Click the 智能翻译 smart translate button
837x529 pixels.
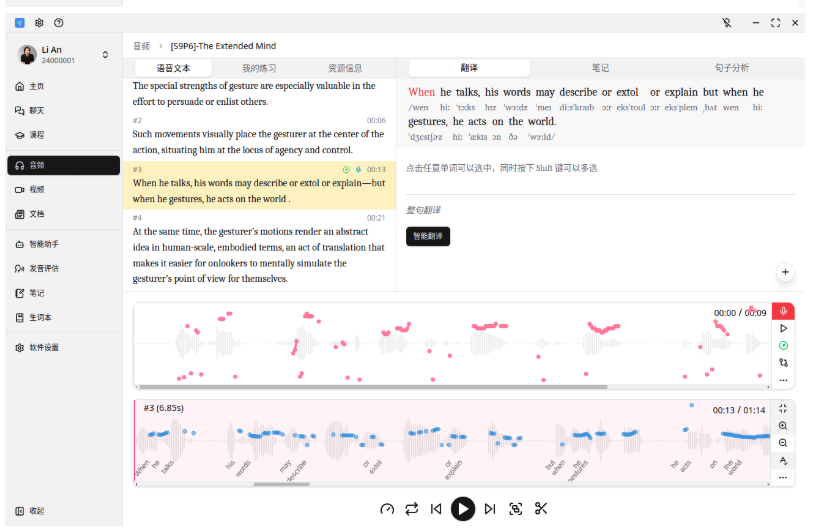[x=428, y=236]
